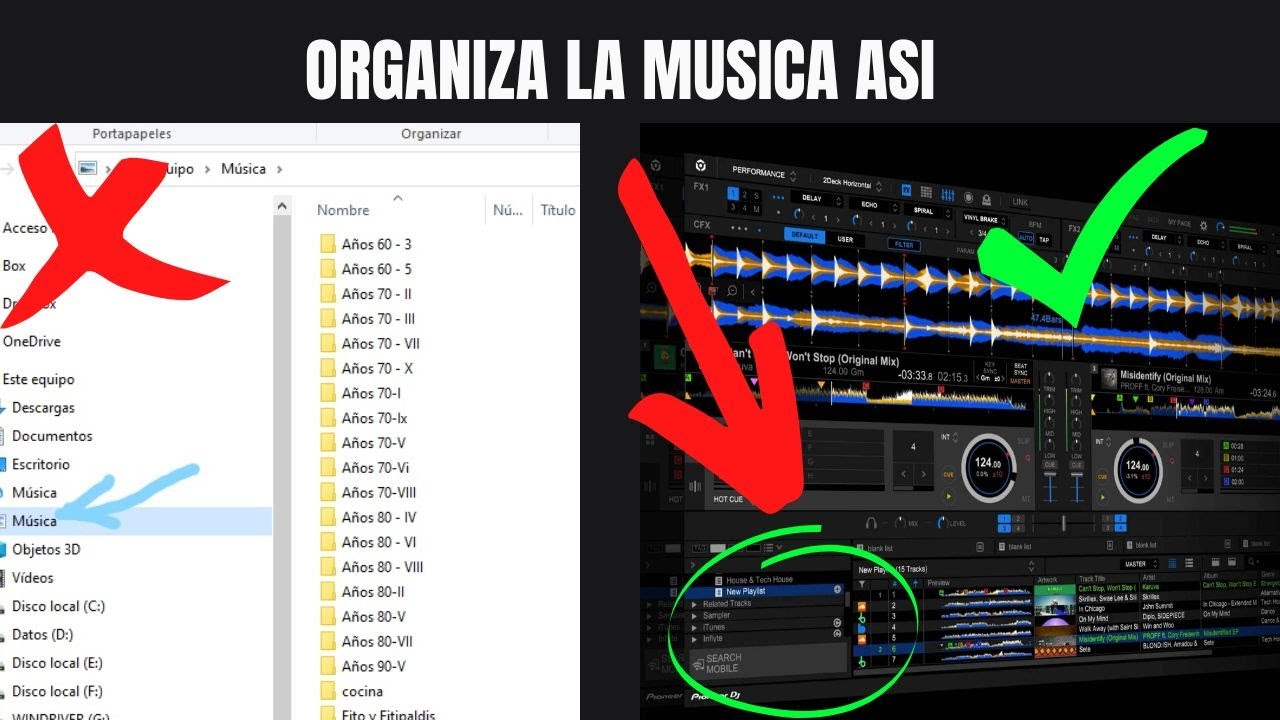1280x720 pixels.
Task: Open Descargas folder in navigation pane
Action: point(43,408)
